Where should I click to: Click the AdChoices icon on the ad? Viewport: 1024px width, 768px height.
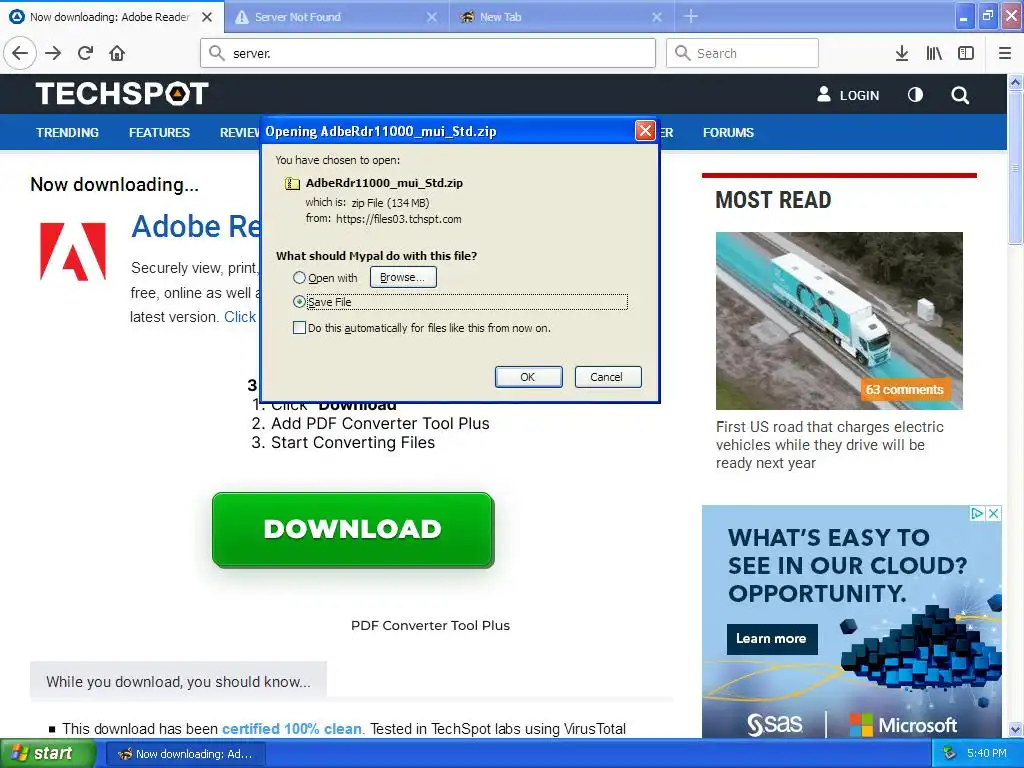click(x=977, y=513)
